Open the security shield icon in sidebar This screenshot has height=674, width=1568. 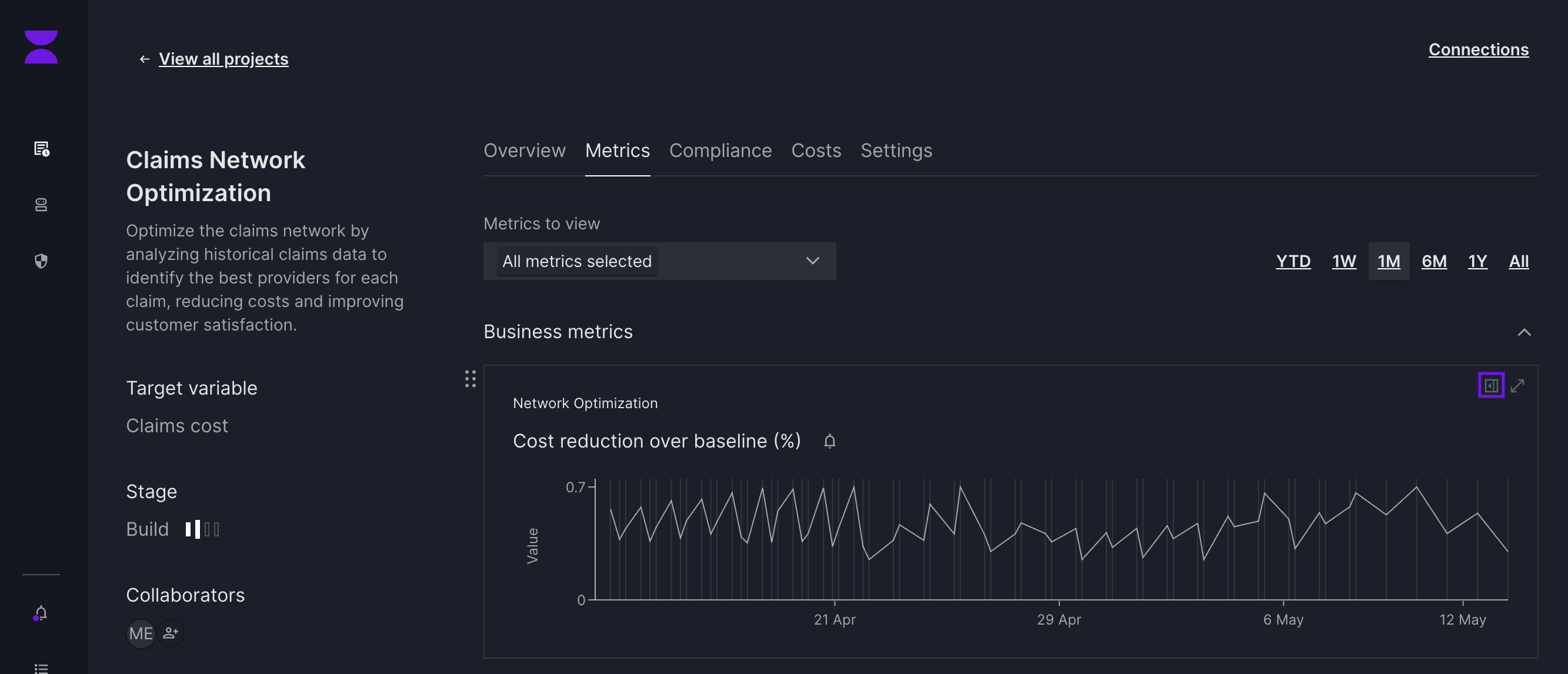pos(41,261)
